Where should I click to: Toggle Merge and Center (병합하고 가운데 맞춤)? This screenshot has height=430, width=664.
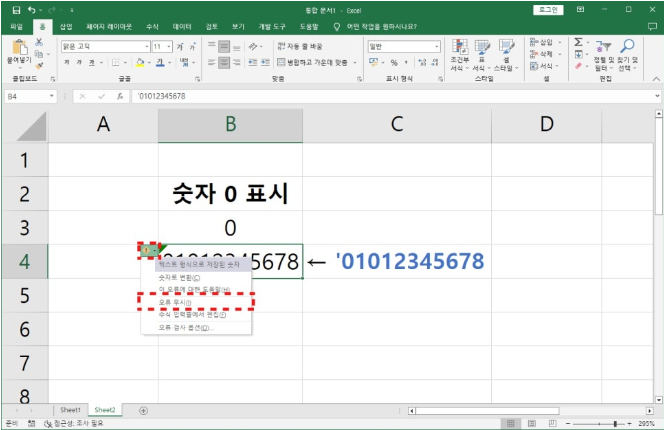tap(315, 62)
